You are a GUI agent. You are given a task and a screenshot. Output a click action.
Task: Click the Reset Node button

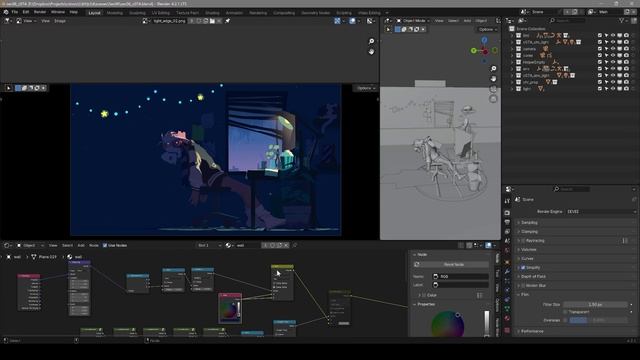coord(451,264)
